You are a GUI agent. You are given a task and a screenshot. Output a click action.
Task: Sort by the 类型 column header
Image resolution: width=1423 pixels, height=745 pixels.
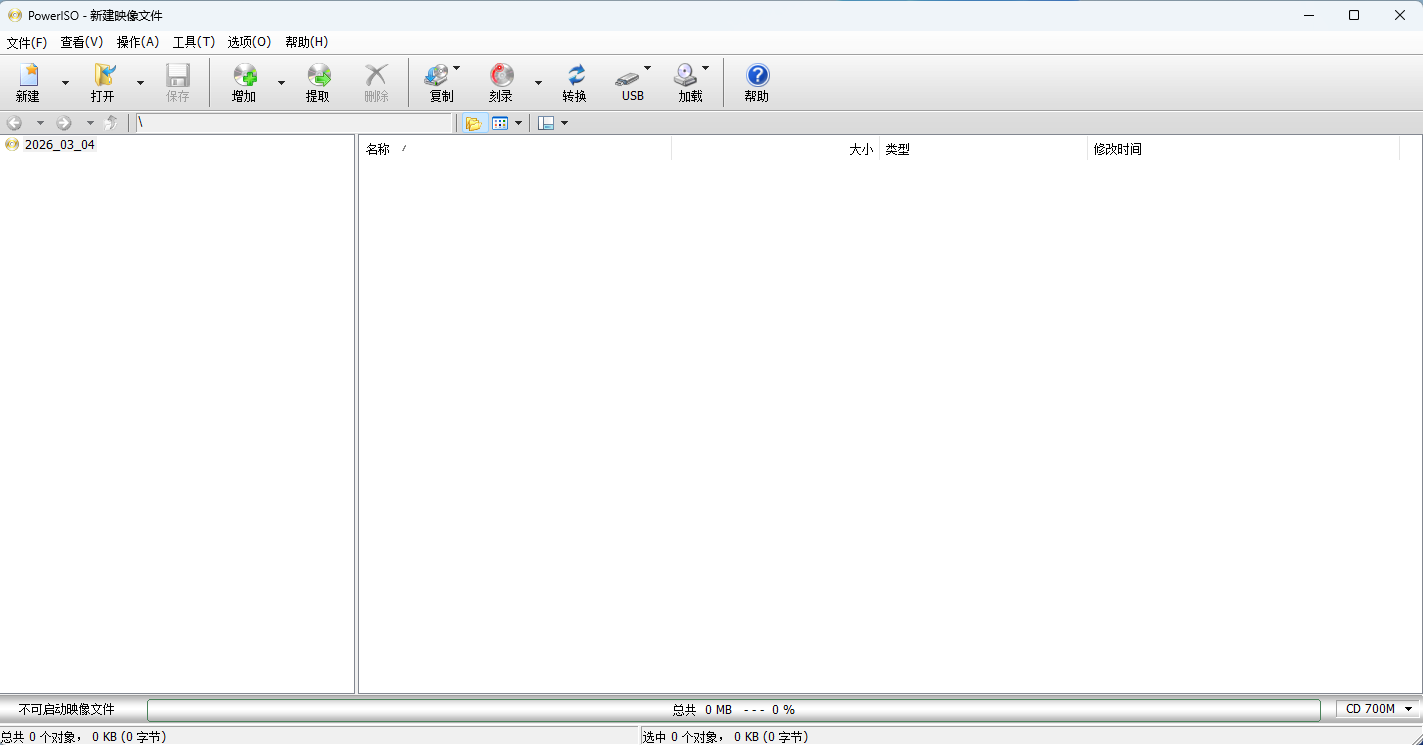point(983,149)
